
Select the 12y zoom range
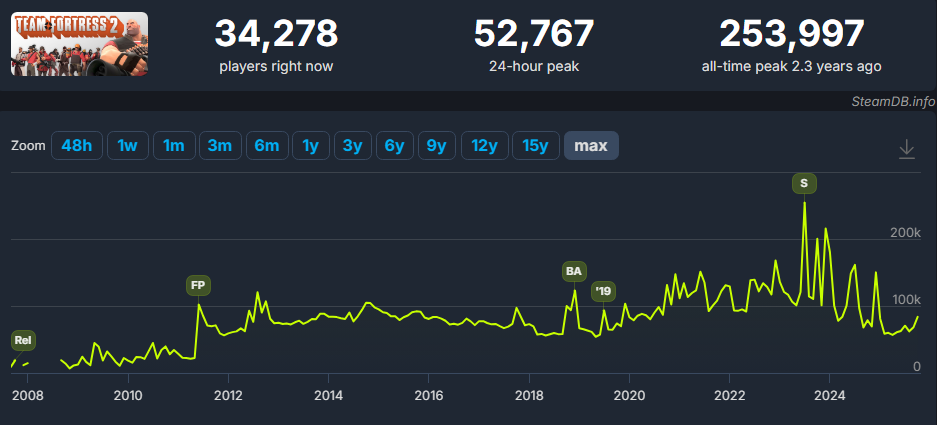coord(484,146)
